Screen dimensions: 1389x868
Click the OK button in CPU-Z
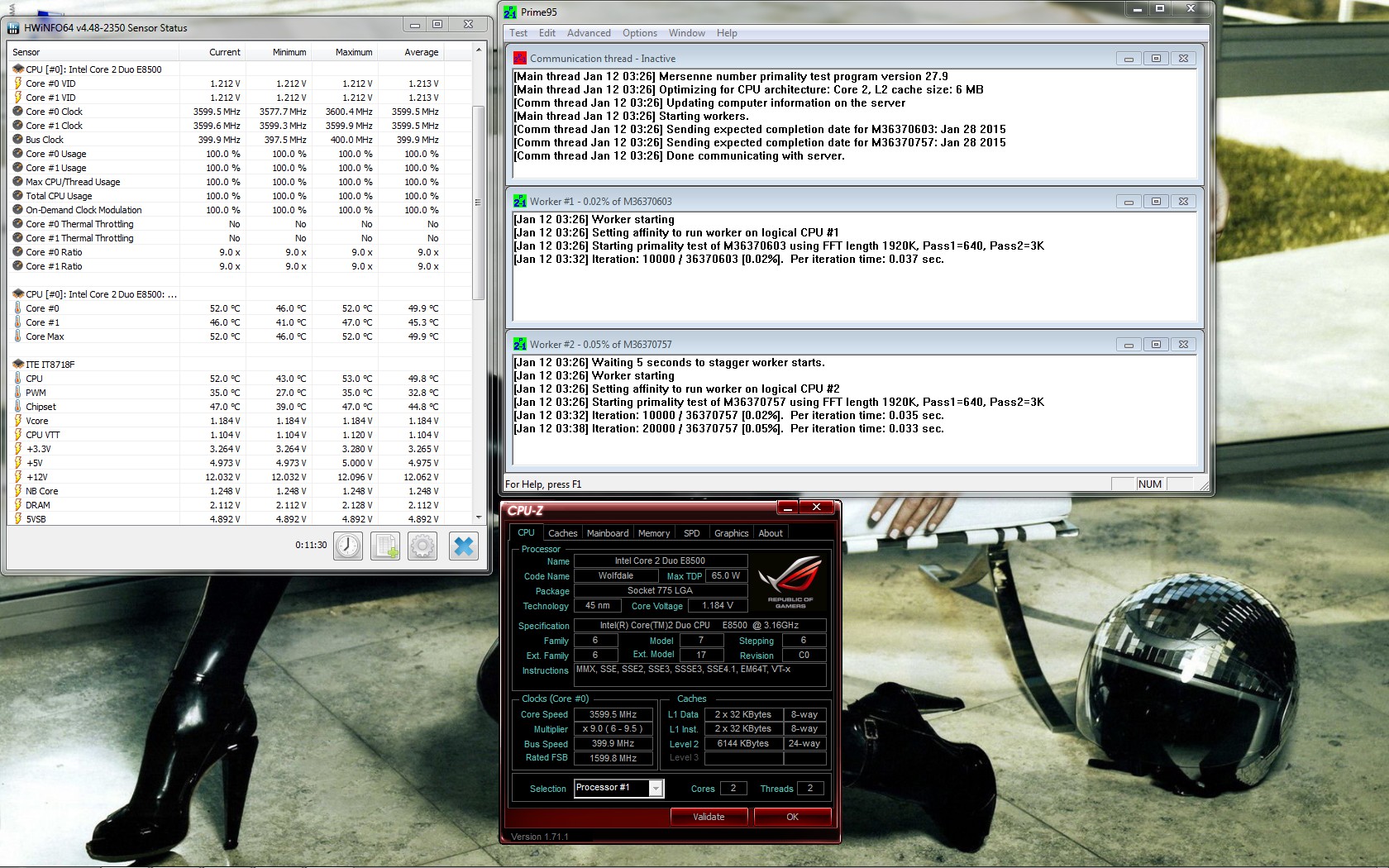(792, 817)
